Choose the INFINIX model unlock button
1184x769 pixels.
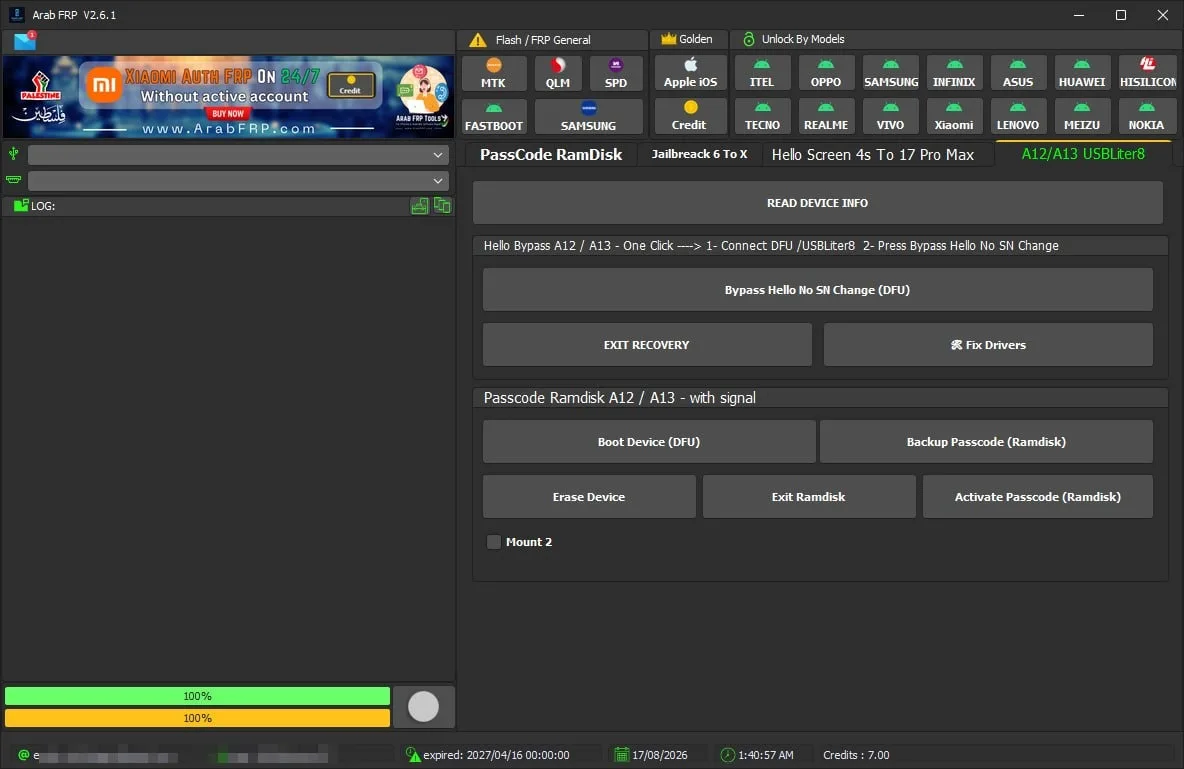(x=954, y=73)
